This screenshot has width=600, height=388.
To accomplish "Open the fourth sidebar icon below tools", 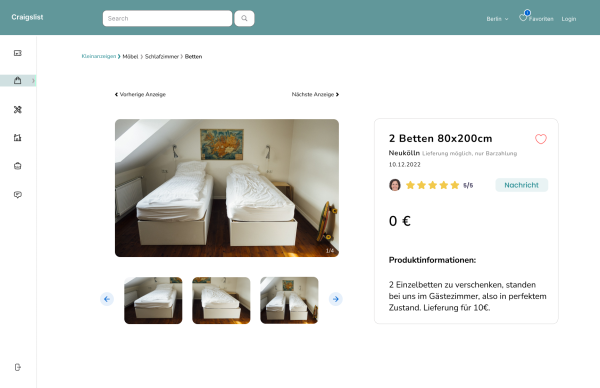I will pyautogui.click(x=18, y=137).
